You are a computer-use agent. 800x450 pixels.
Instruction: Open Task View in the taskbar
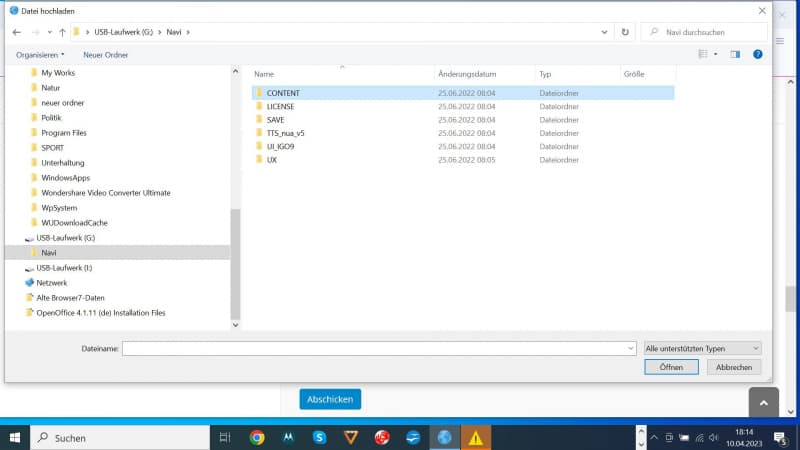tap(225, 438)
